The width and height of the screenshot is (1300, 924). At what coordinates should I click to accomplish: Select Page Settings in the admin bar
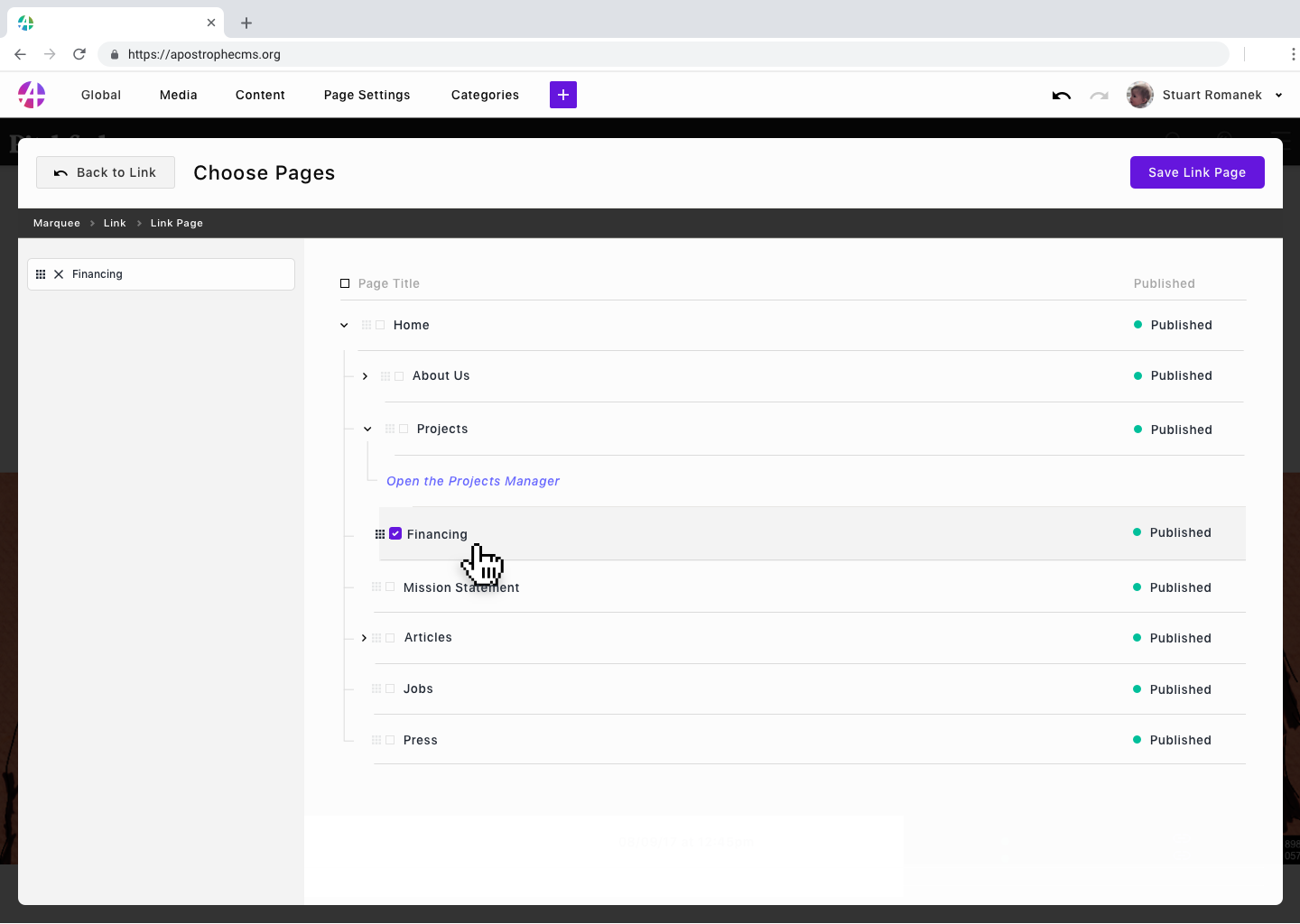[x=367, y=95]
